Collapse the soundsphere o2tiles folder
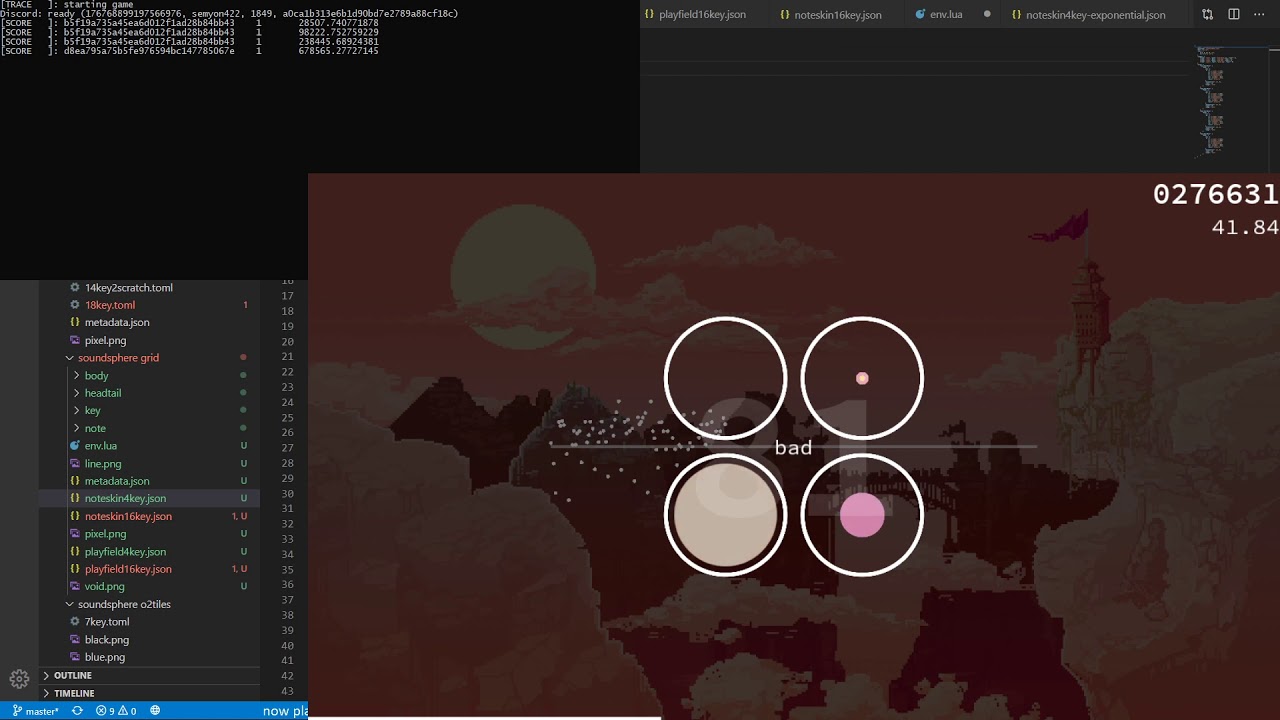The width and height of the screenshot is (1280, 720). tap(69, 605)
